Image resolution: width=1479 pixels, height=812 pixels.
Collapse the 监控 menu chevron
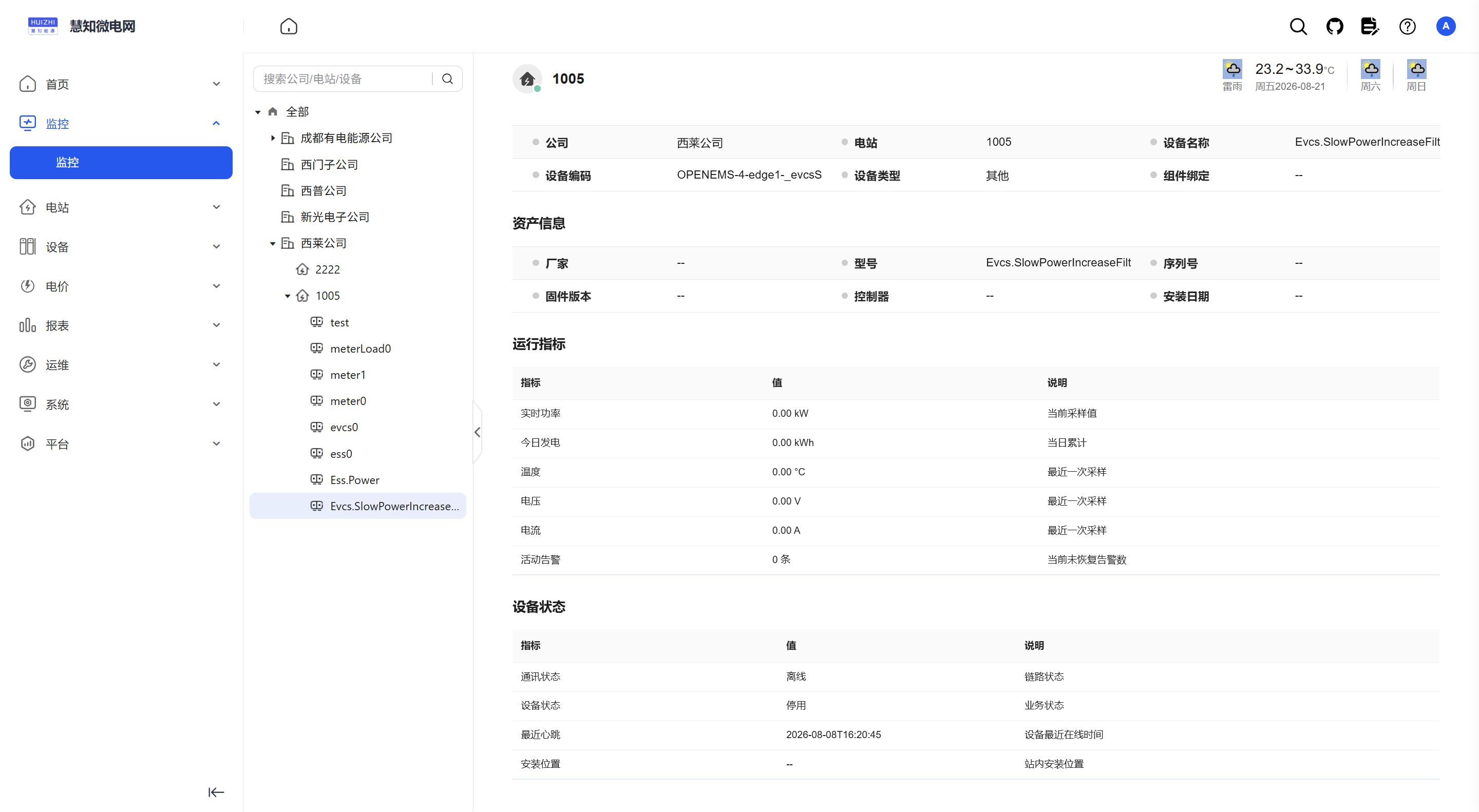tap(216, 123)
